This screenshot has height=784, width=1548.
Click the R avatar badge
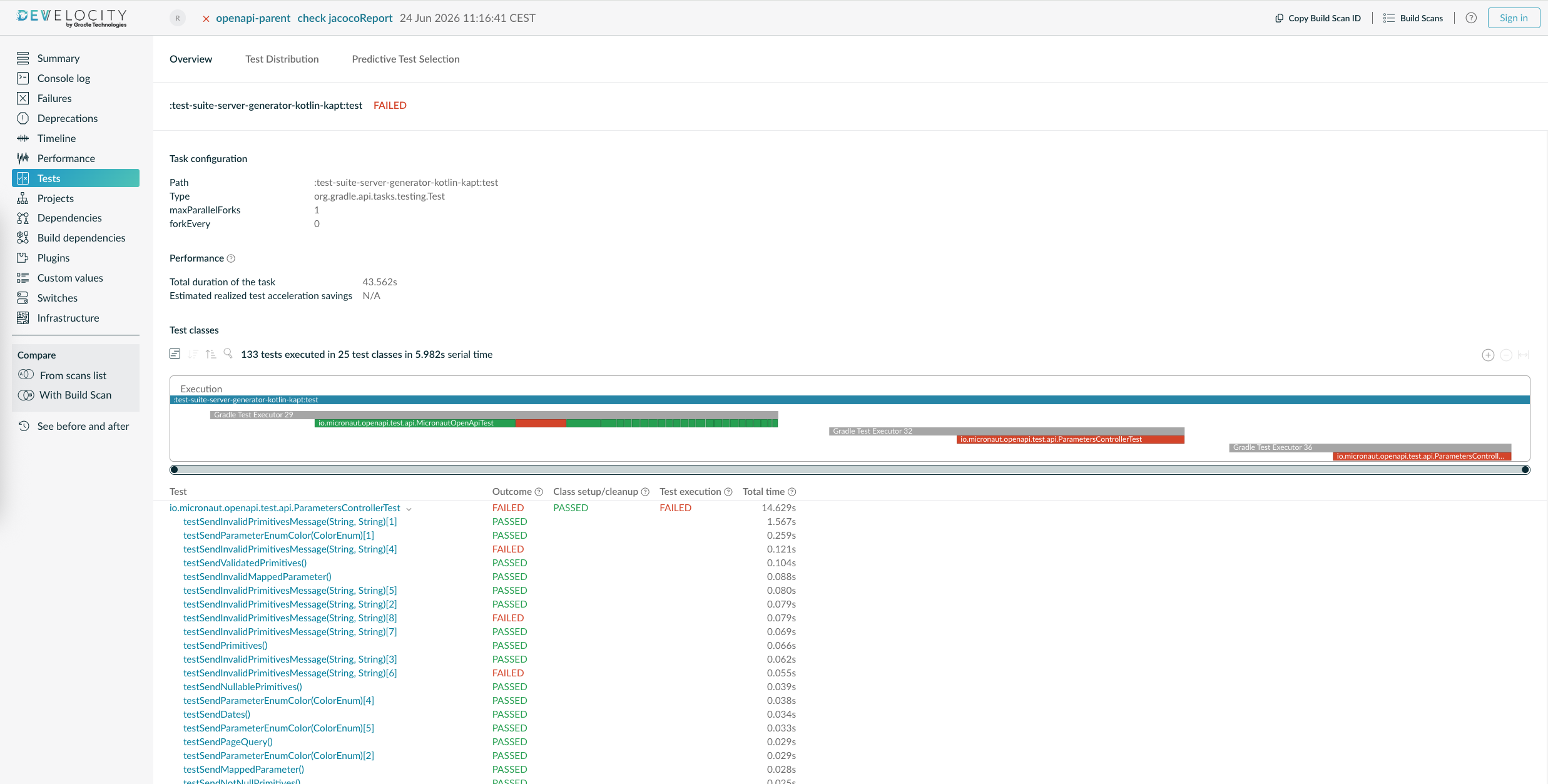[178, 18]
